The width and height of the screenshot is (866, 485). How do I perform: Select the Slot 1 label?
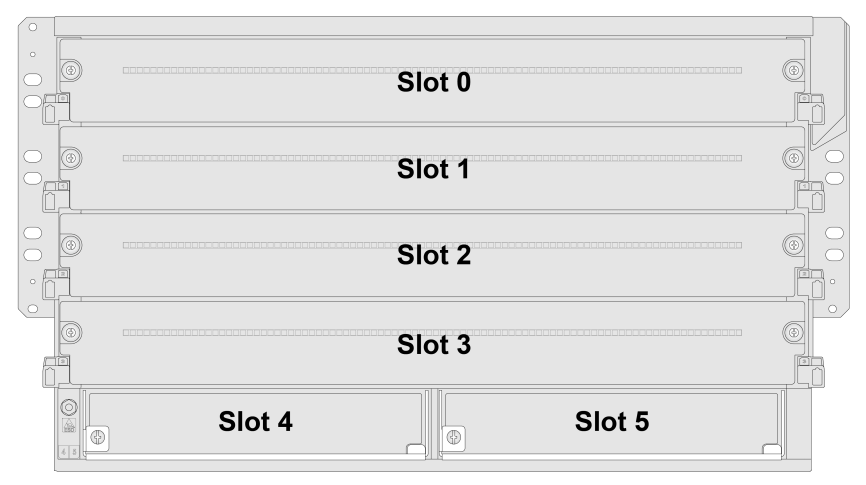click(433, 169)
